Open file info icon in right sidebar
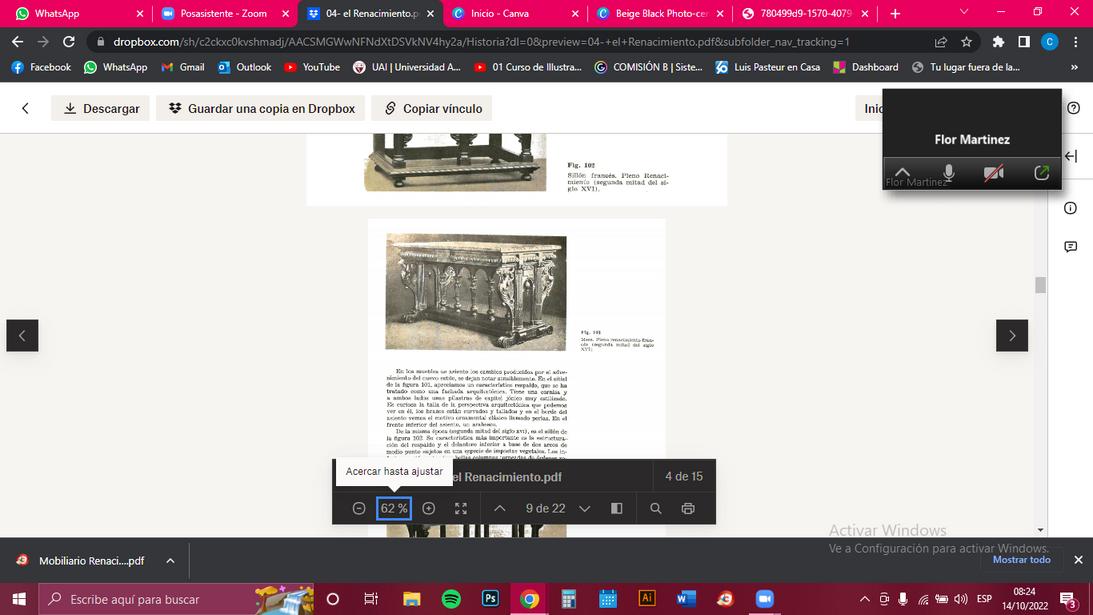The width and height of the screenshot is (1093, 615). (x=1071, y=208)
